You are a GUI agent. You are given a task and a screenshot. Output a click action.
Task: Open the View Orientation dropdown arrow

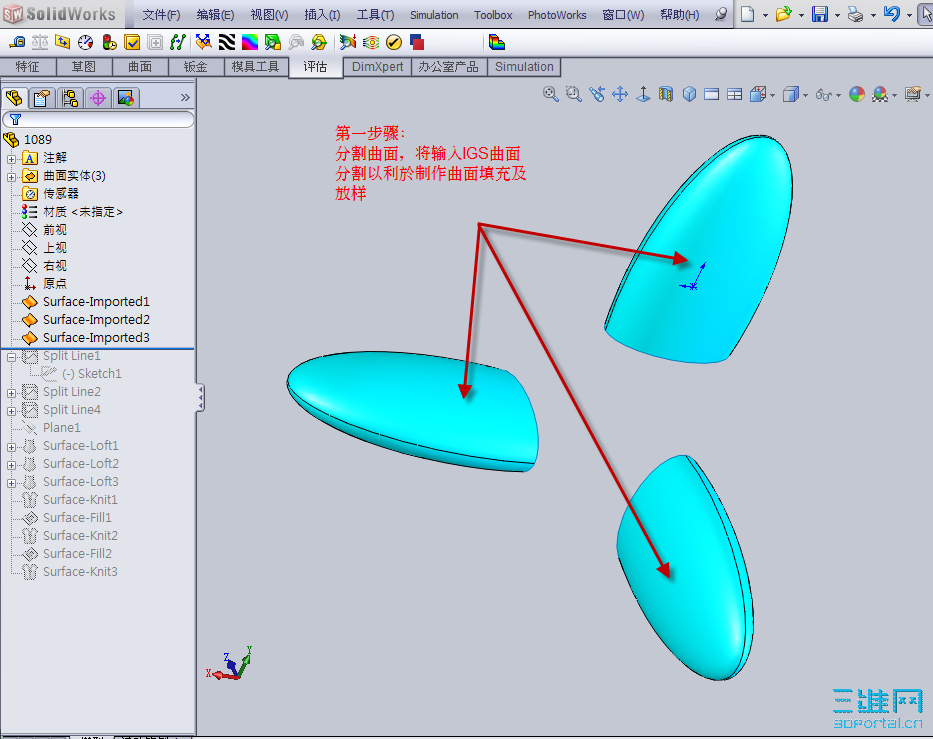[x=772, y=95]
